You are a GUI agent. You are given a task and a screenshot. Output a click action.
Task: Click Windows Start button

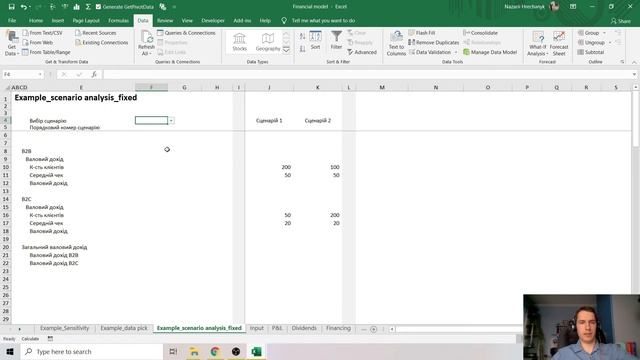pos(10,351)
